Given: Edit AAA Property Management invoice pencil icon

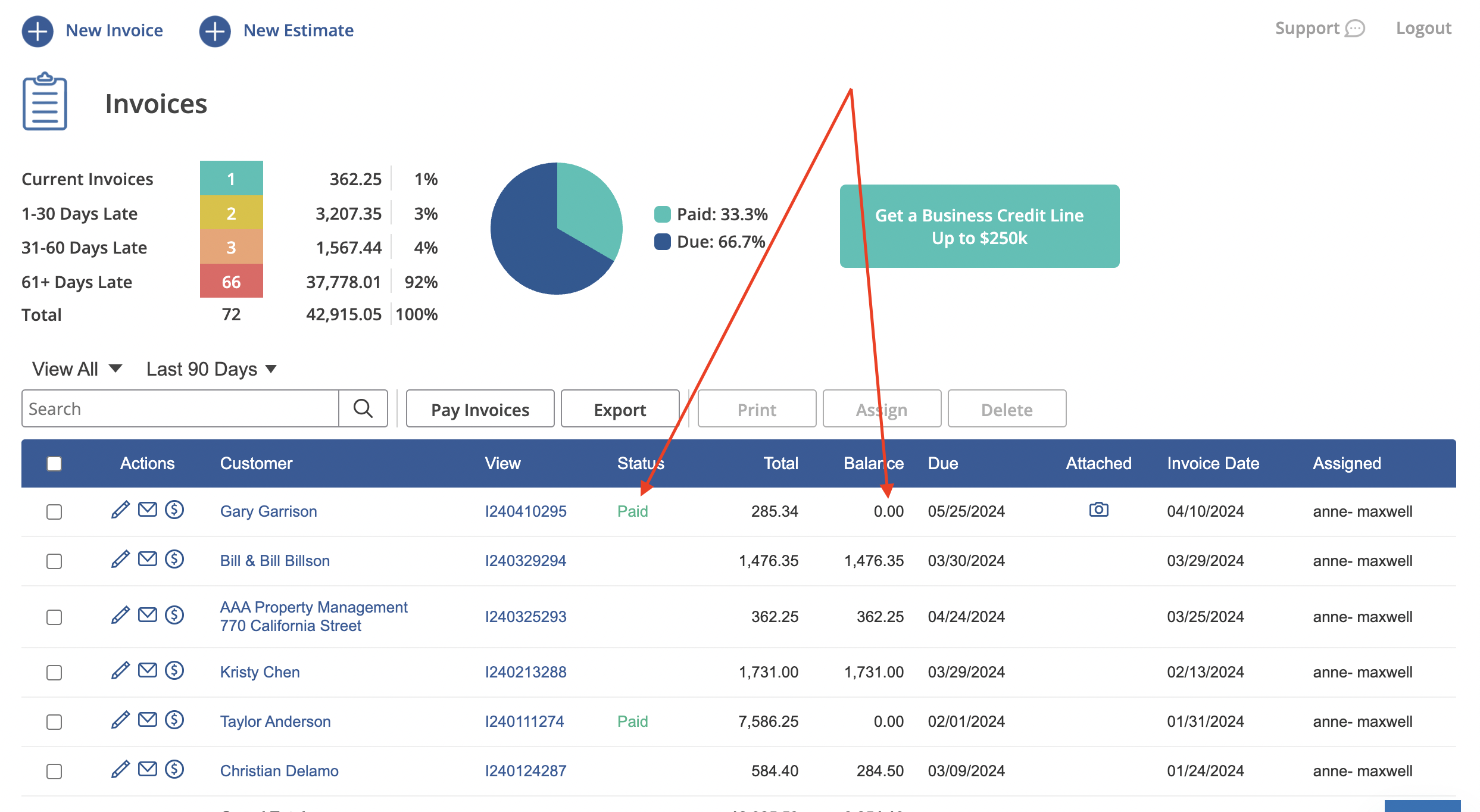Looking at the screenshot, I should tap(120, 616).
